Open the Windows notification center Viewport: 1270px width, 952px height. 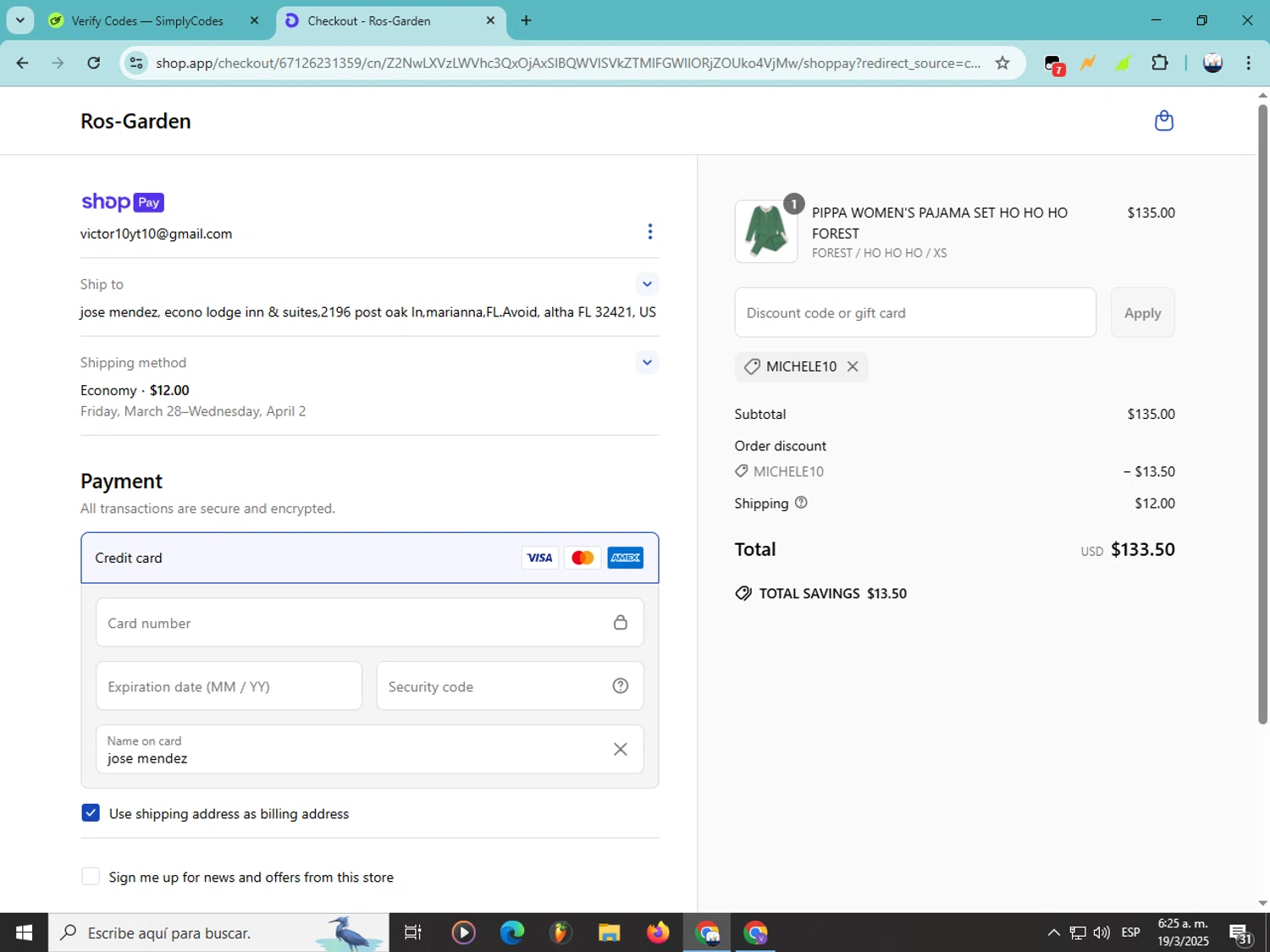point(1241,933)
